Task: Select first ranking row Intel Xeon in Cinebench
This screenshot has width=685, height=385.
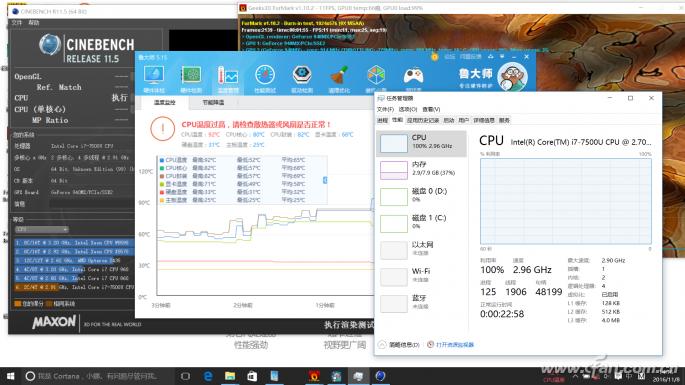Action: click(74, 242)
